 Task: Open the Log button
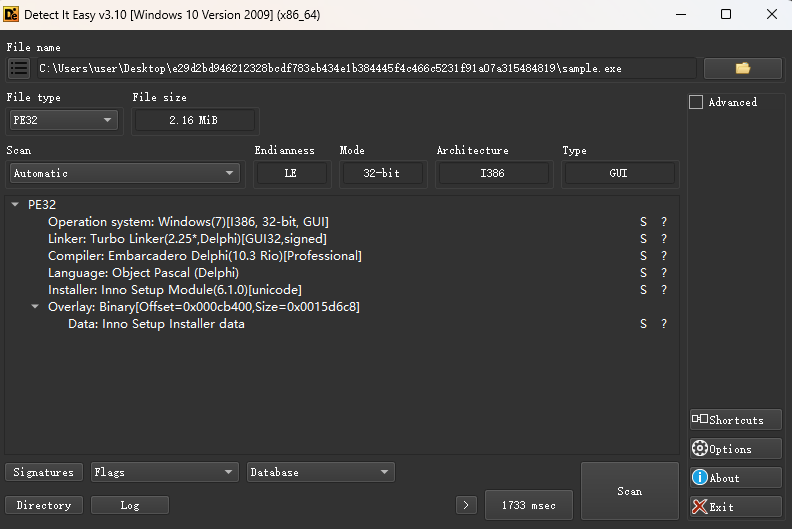point(130,505)
